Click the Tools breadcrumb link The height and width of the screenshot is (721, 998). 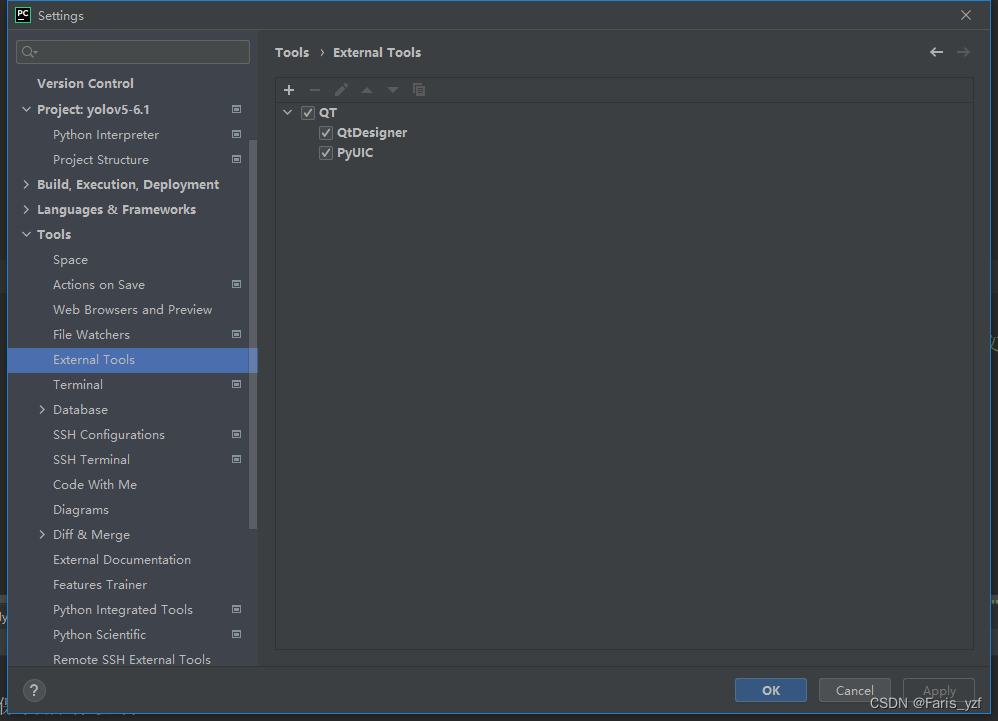[x=292, y=52]
